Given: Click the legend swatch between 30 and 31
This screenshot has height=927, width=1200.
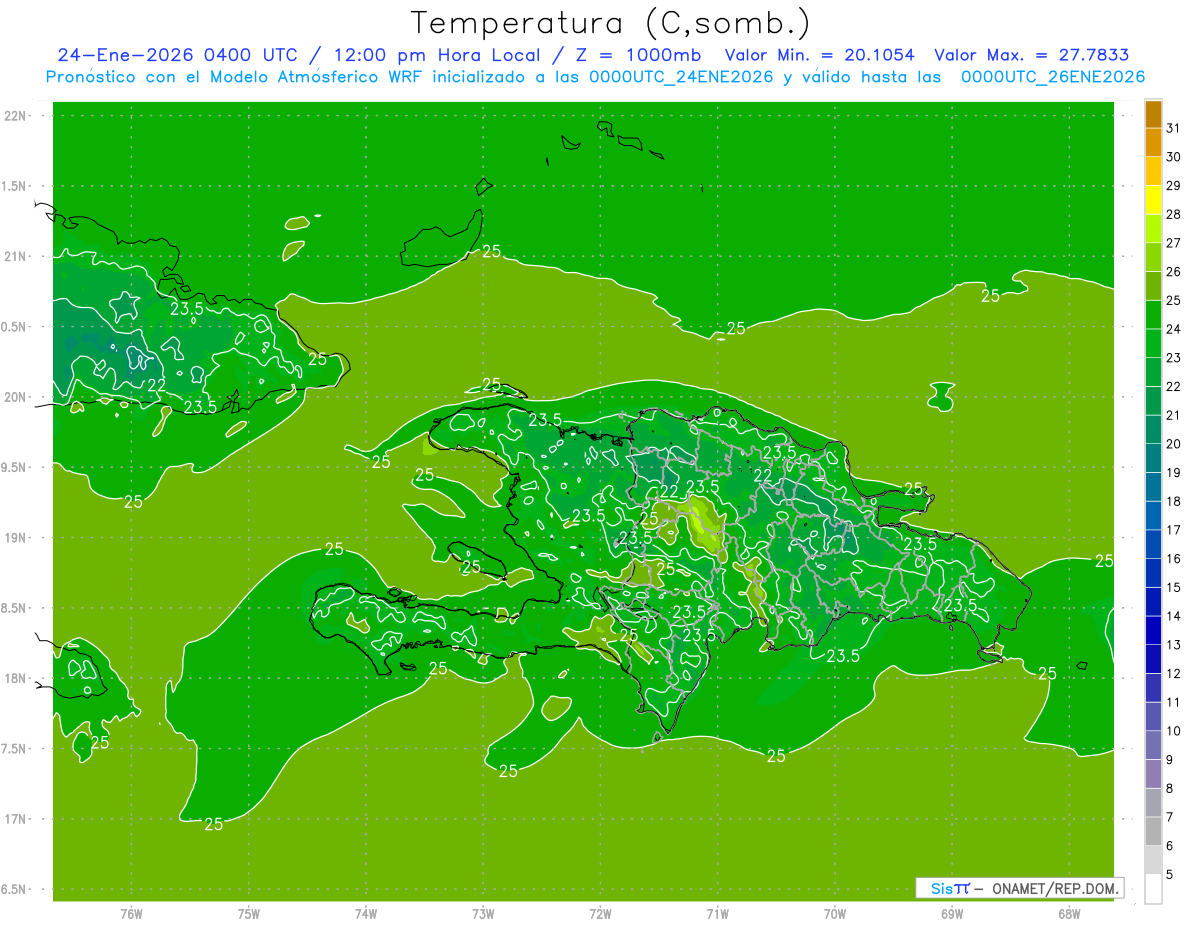Looking at the screenshot, I should [1153, 143].
